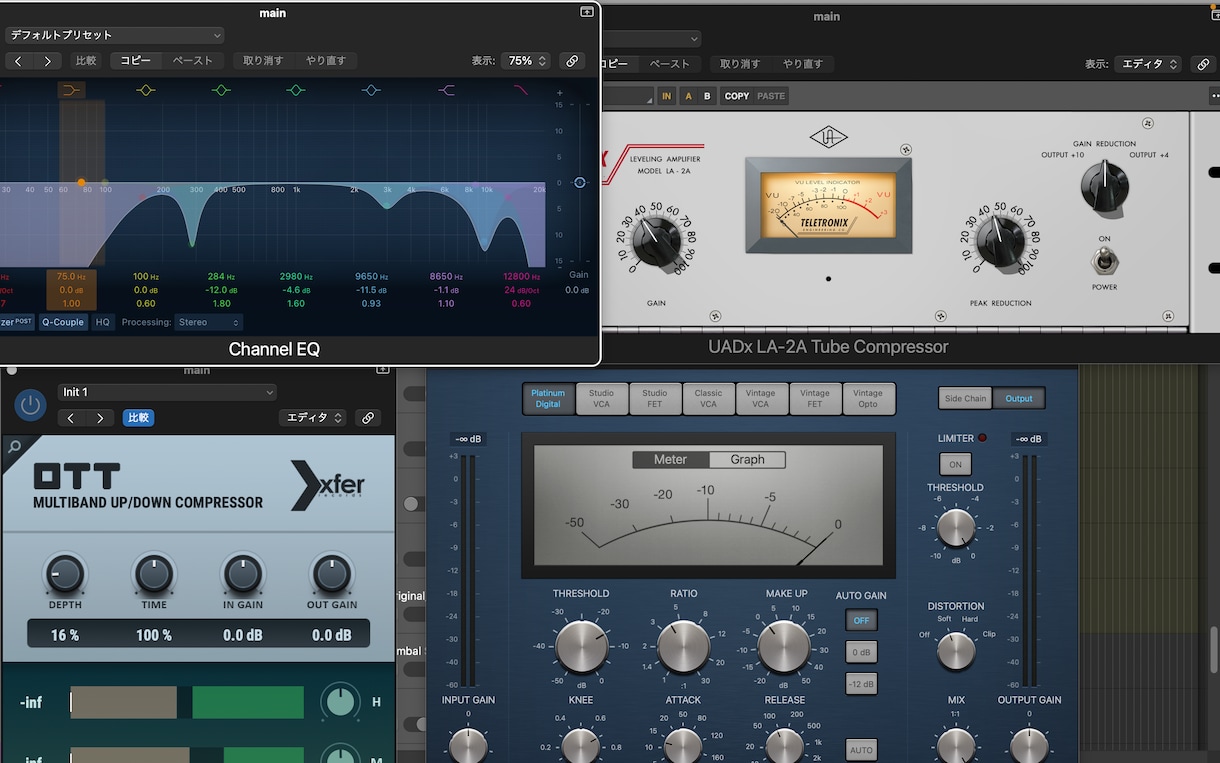1220x763 pixels.
Task: Toggle the limiter ON button in compressor
Action: point(955,464)
